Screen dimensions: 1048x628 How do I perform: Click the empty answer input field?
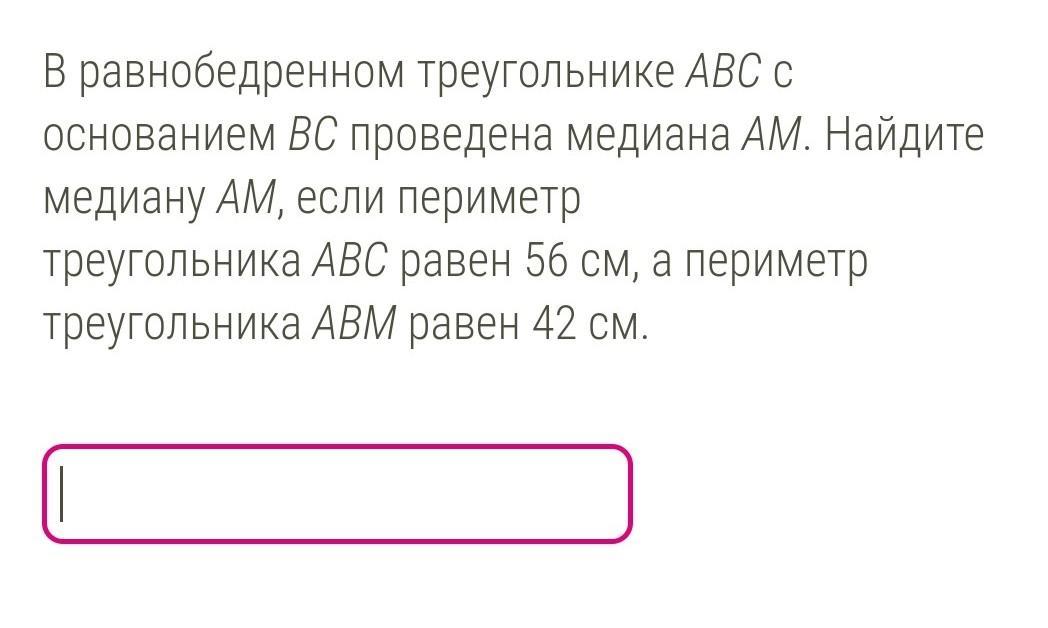338,494
